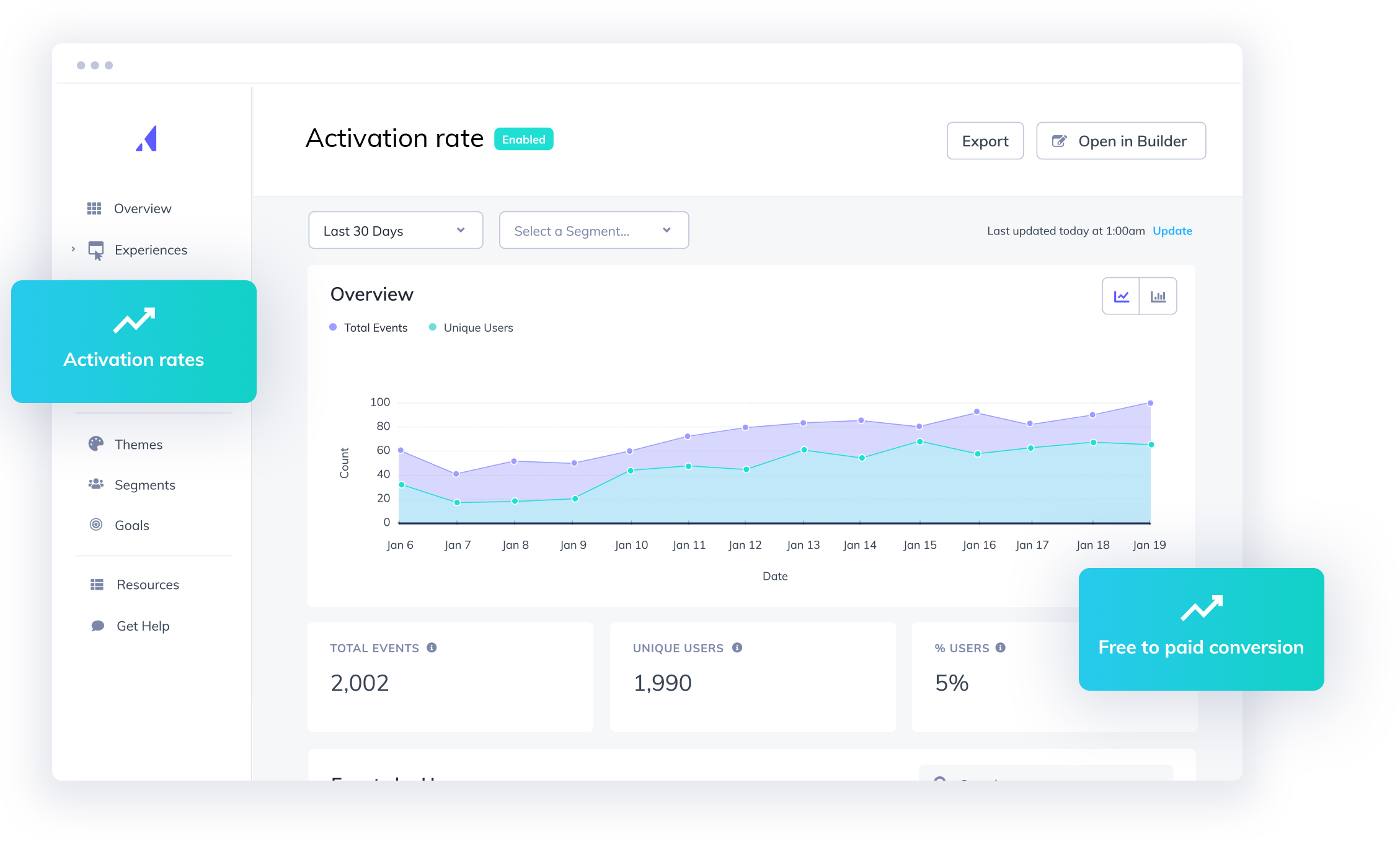Toggle the Total Events legend series

pyautogui.click(x=368, y=327)
